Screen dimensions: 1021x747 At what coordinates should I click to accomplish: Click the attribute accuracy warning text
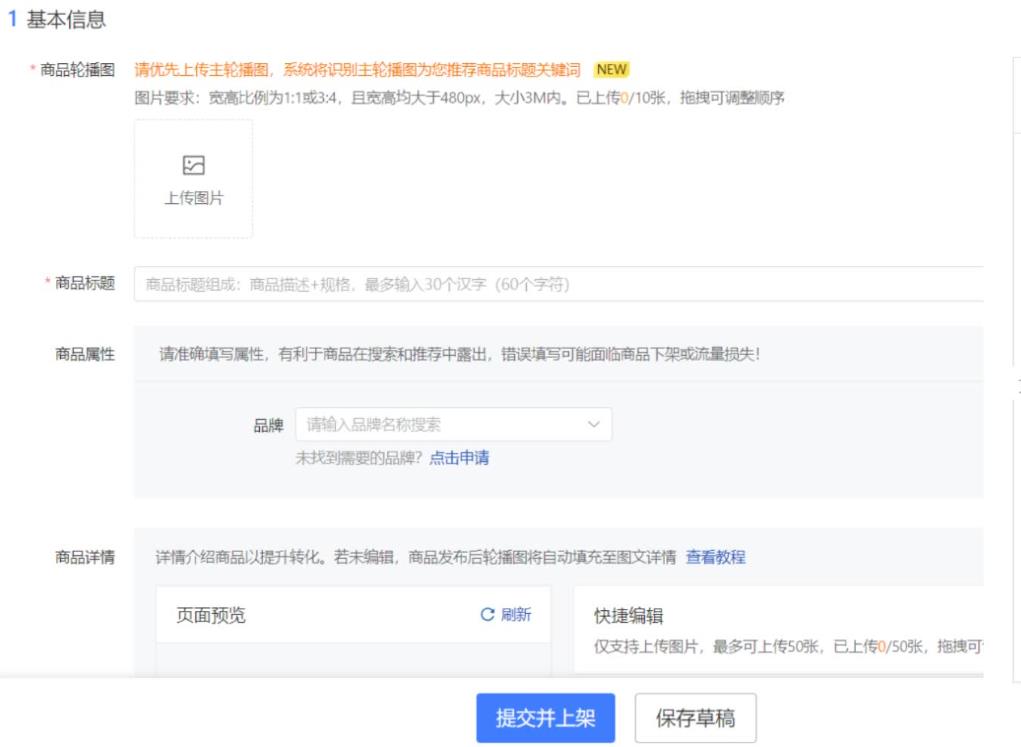coord(460,354)
